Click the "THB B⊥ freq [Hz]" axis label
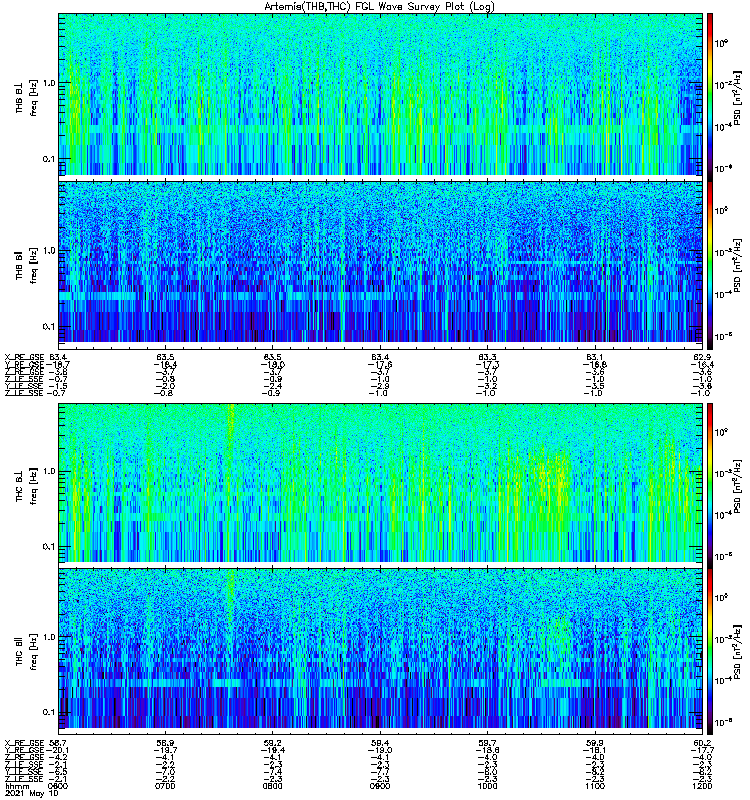Screen dimensions: 750x800 [26, 97]
